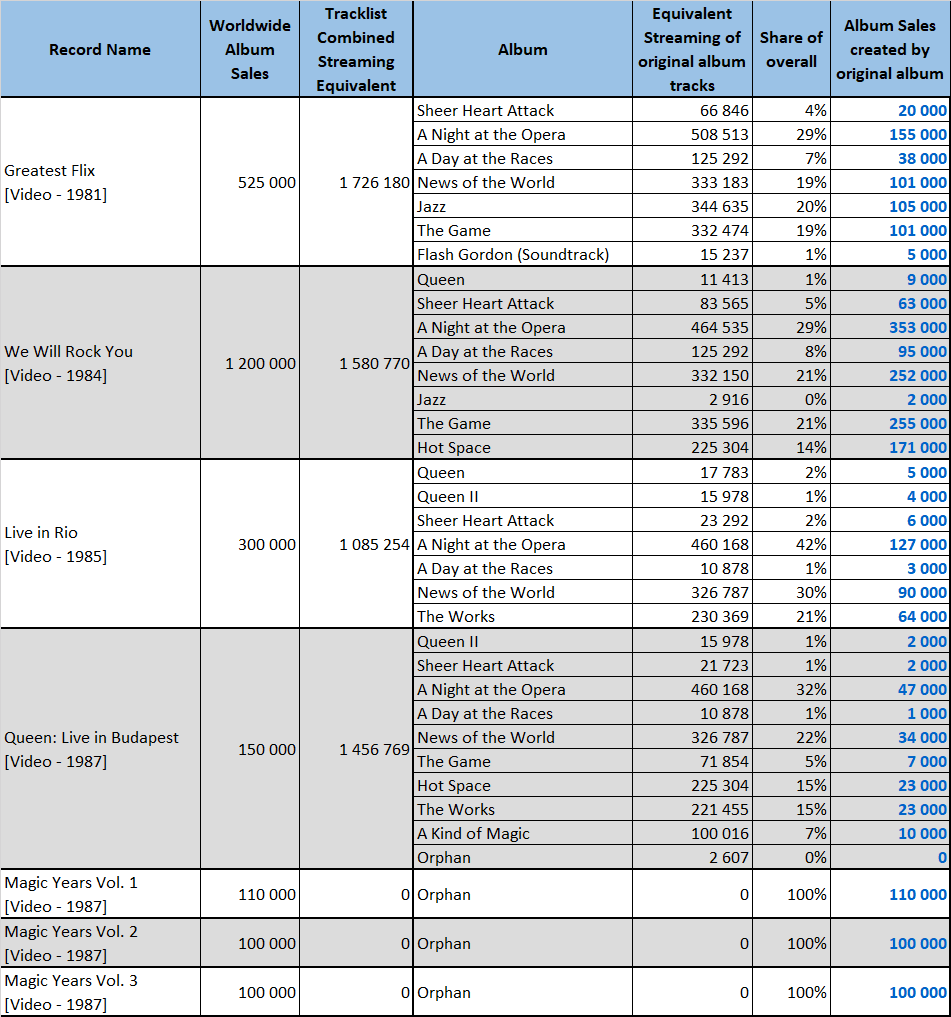This screenshot has height=1017, width=951.
Task: Select the streaming value '333 183'
Action: click(x=719, y=183)
